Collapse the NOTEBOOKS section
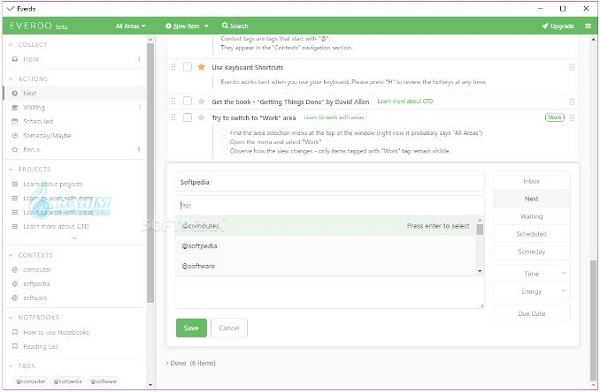Image resolution: width=600 pixels, height=392 pixels. [x=11, y=318]
